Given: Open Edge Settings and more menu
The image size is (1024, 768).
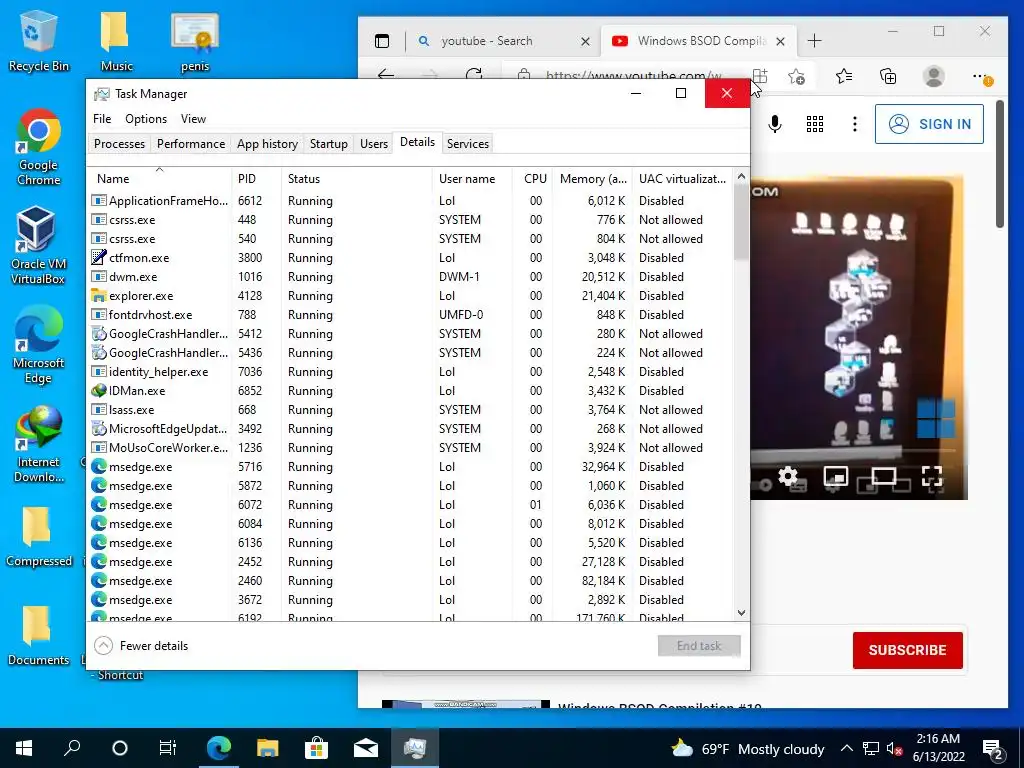Looking at the screenshot, I should (x=981, y=76).
